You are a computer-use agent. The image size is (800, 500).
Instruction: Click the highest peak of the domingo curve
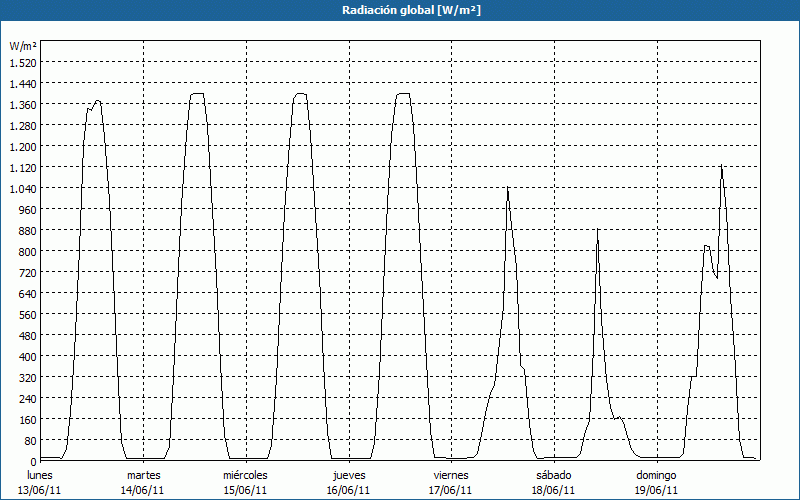click(721, 166)
